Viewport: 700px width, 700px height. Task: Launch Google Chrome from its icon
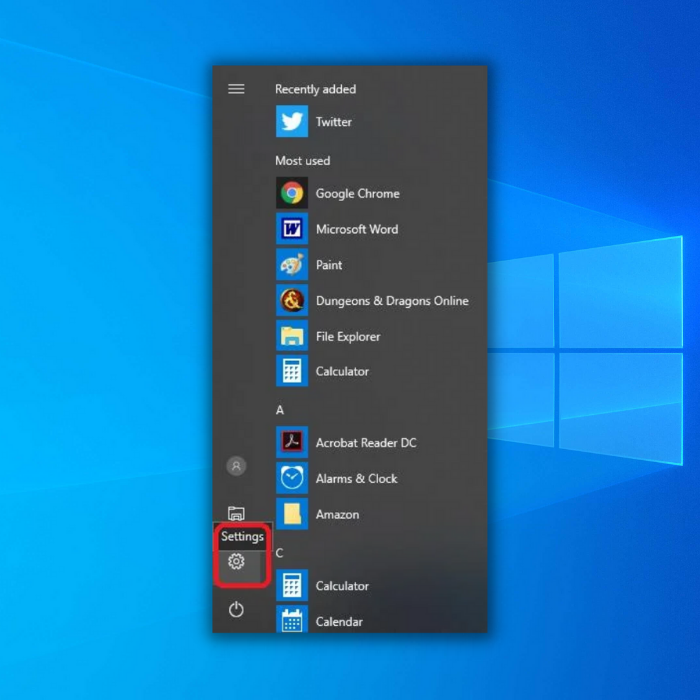click(x=292, y=193)
